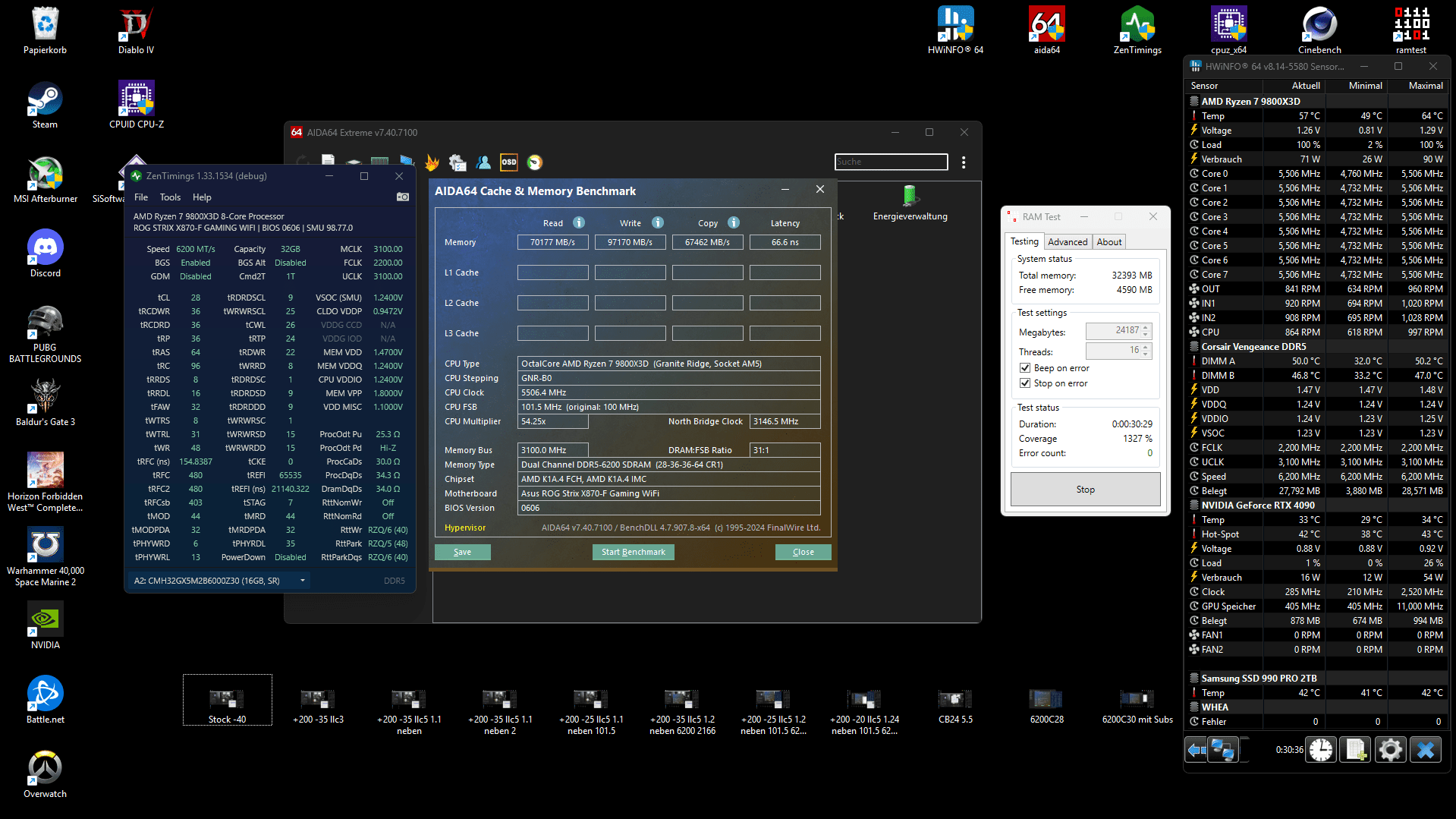Launch the flame stability test icon in AIDA64

(x=432, y=162)
